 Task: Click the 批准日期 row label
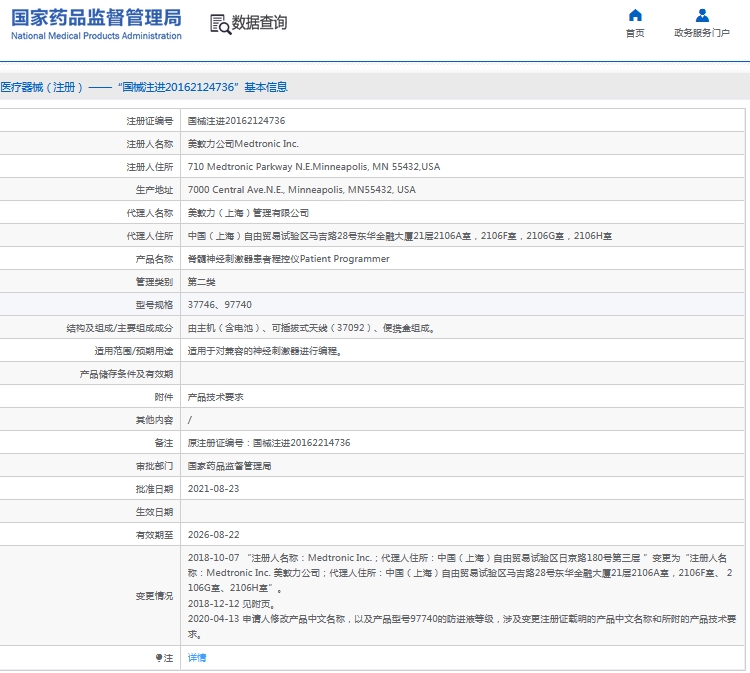pyautogui.click(x=154, y=489)
